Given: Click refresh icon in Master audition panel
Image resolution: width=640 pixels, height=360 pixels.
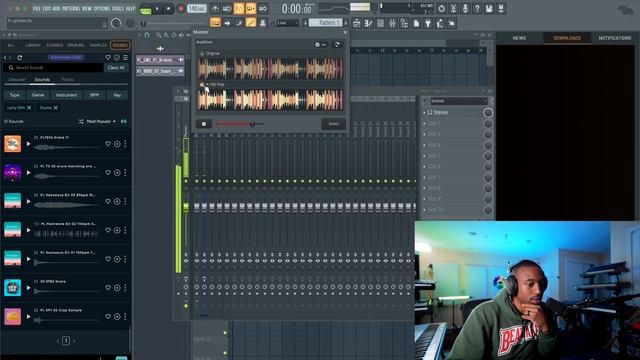Looking at the screenshot, I should tap(337, 44).
